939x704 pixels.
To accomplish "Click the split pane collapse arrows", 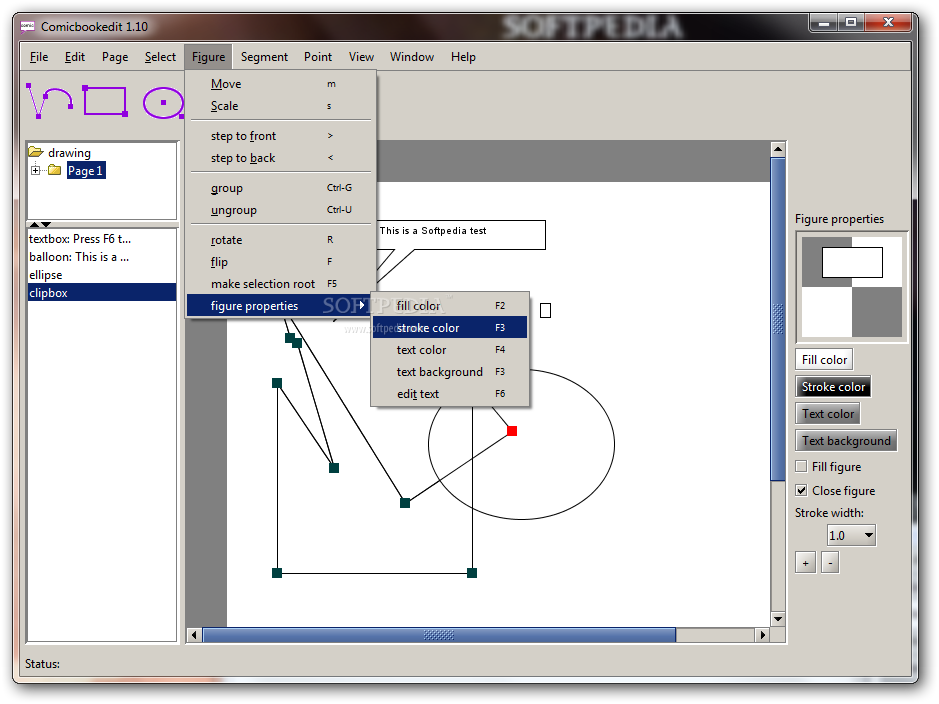I will [40, 224].
